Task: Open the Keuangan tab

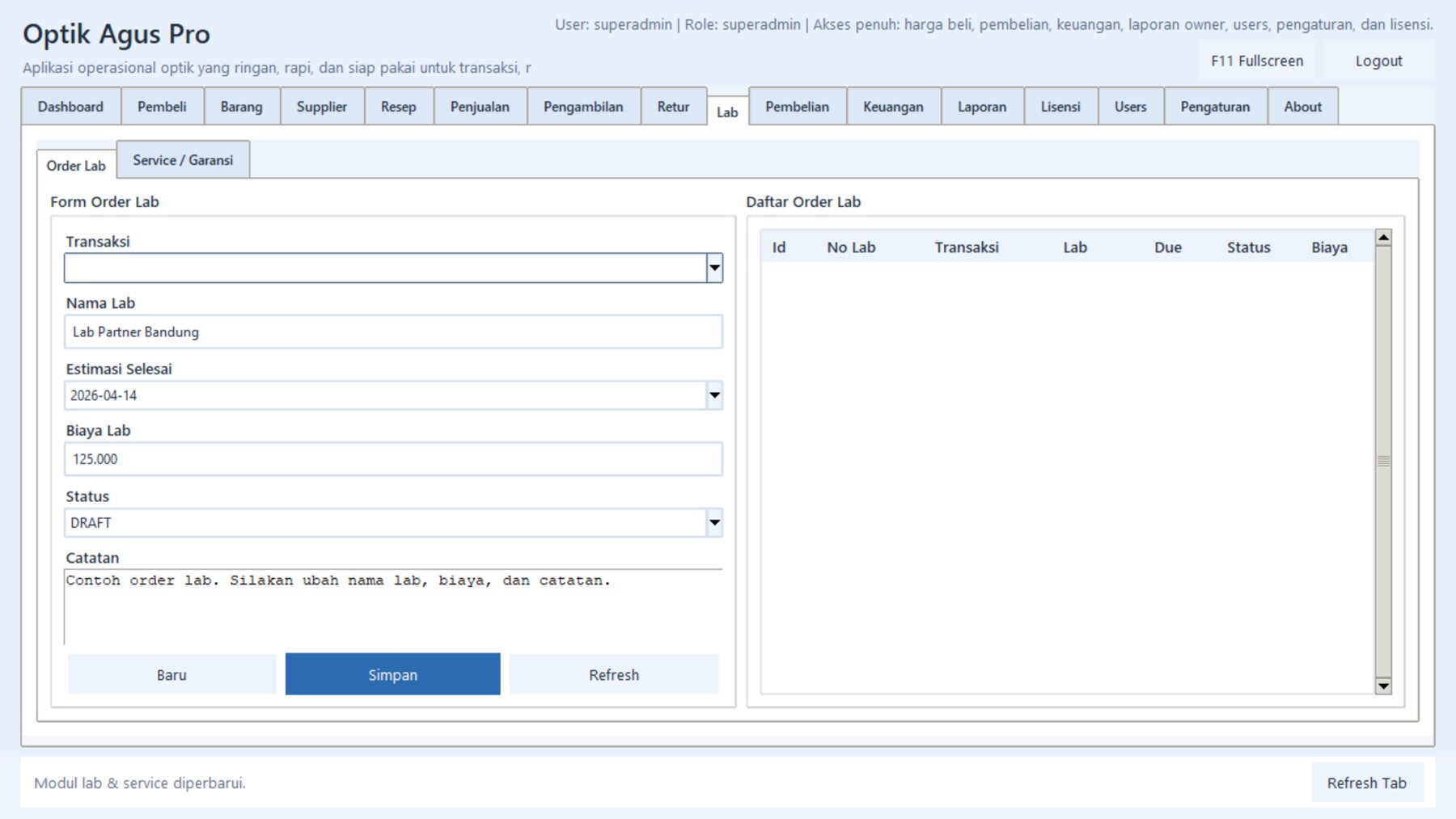Action: (x=893, y=107)
